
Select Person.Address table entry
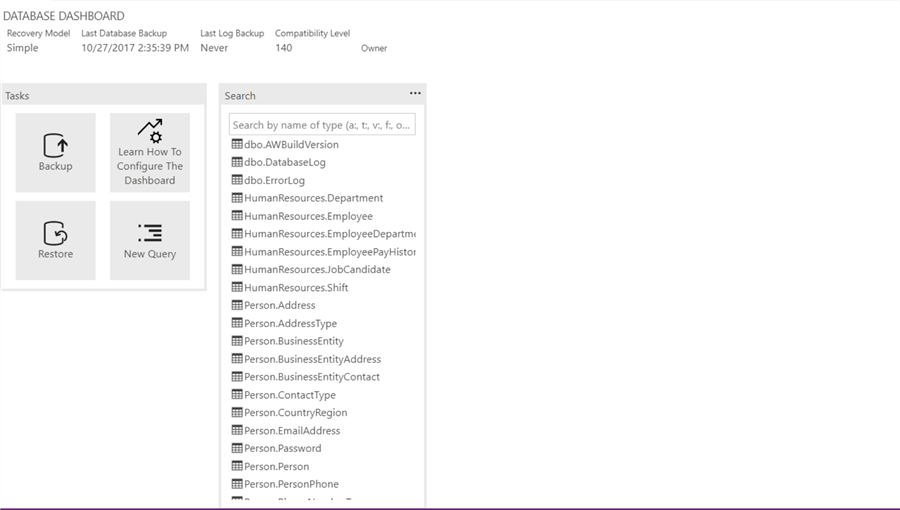[280, 305]
